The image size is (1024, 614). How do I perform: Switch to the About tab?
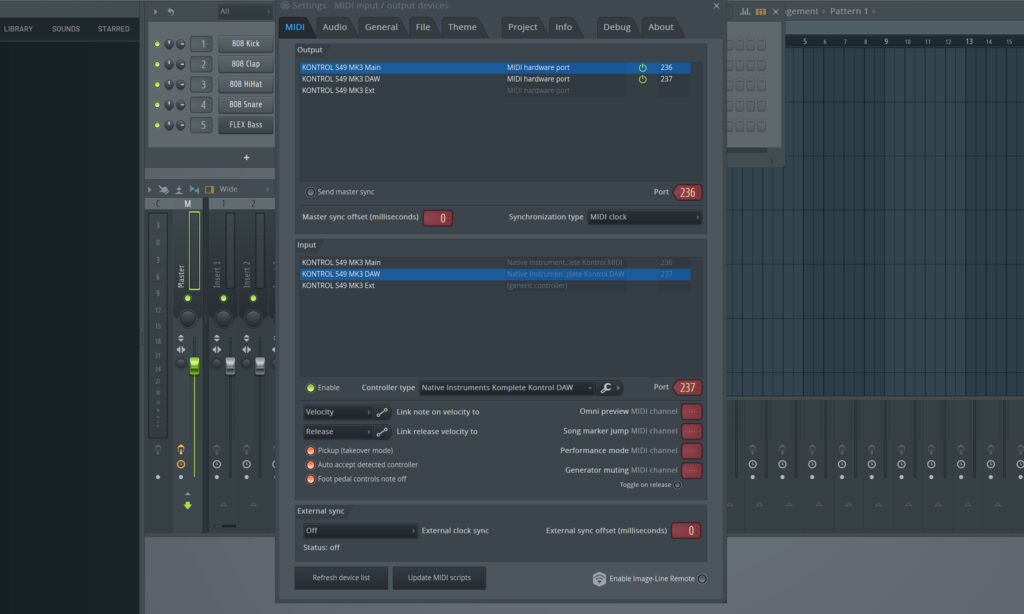point(660,27)
